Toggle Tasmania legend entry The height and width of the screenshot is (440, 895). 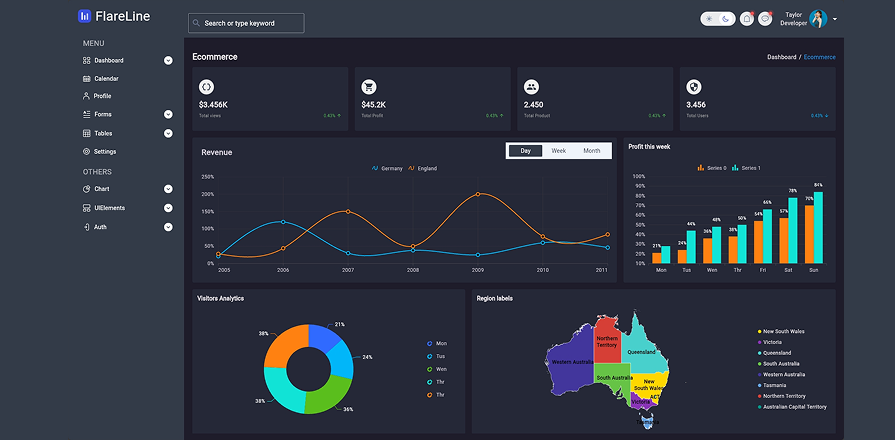772,385
